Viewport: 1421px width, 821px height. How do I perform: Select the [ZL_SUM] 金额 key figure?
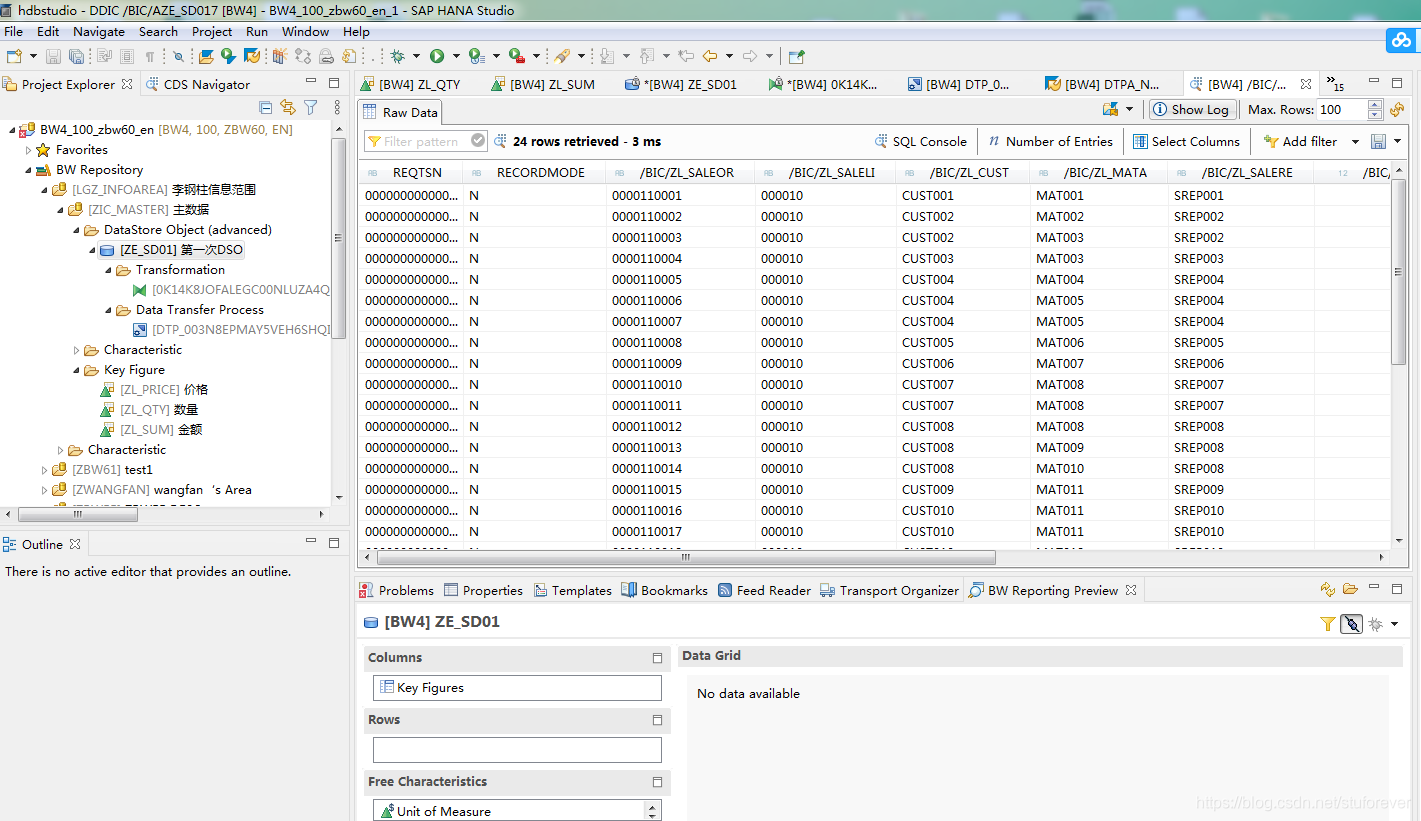point(151,430)
